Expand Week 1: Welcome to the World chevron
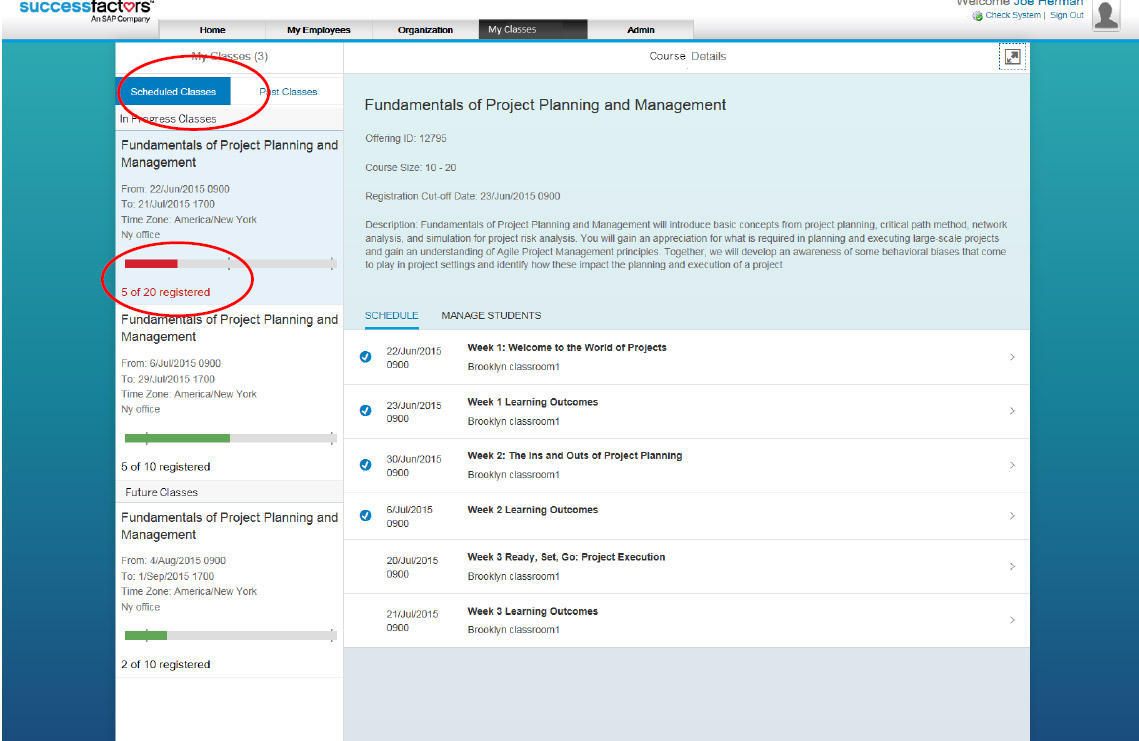1139x741 pixels. [x=1012, y=357]
